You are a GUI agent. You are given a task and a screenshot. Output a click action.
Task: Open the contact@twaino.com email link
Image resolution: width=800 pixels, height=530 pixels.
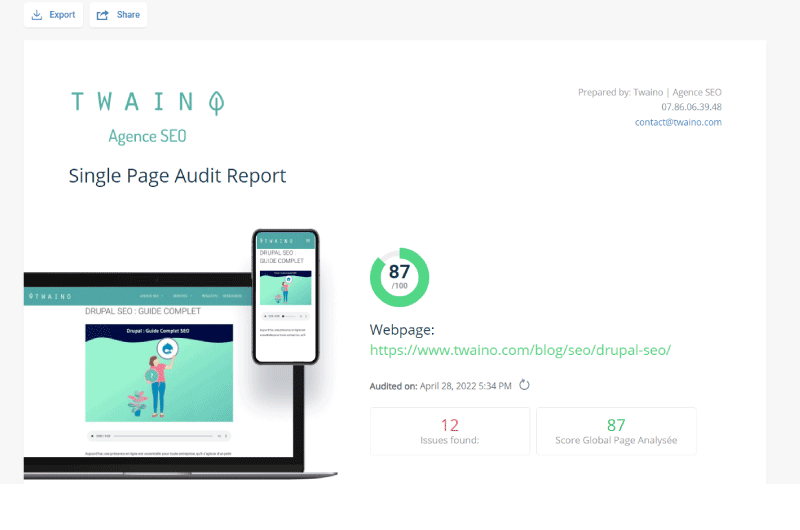click(678, 122)
